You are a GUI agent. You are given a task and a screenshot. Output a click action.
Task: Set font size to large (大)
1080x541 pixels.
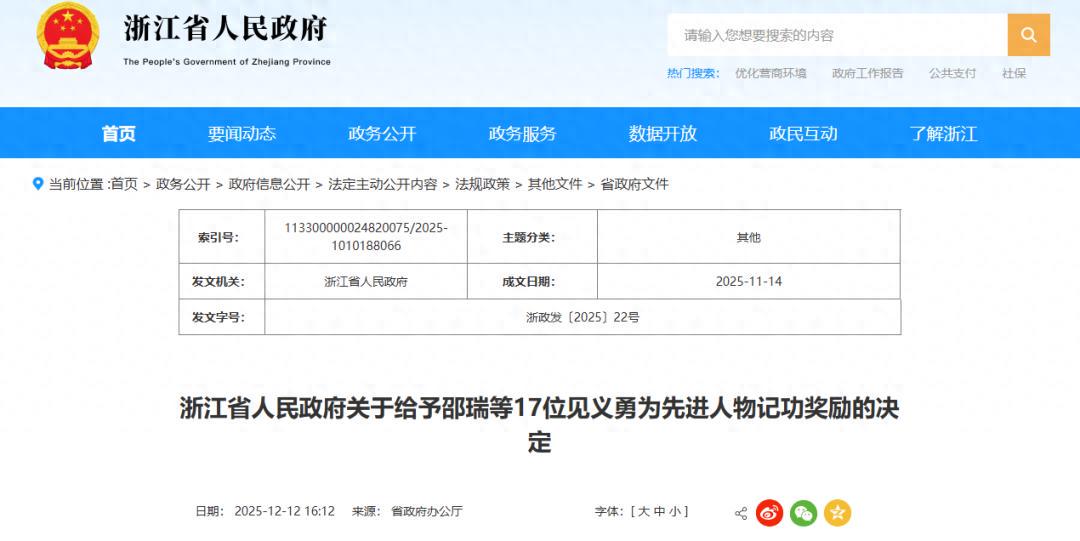click(643, 511)
